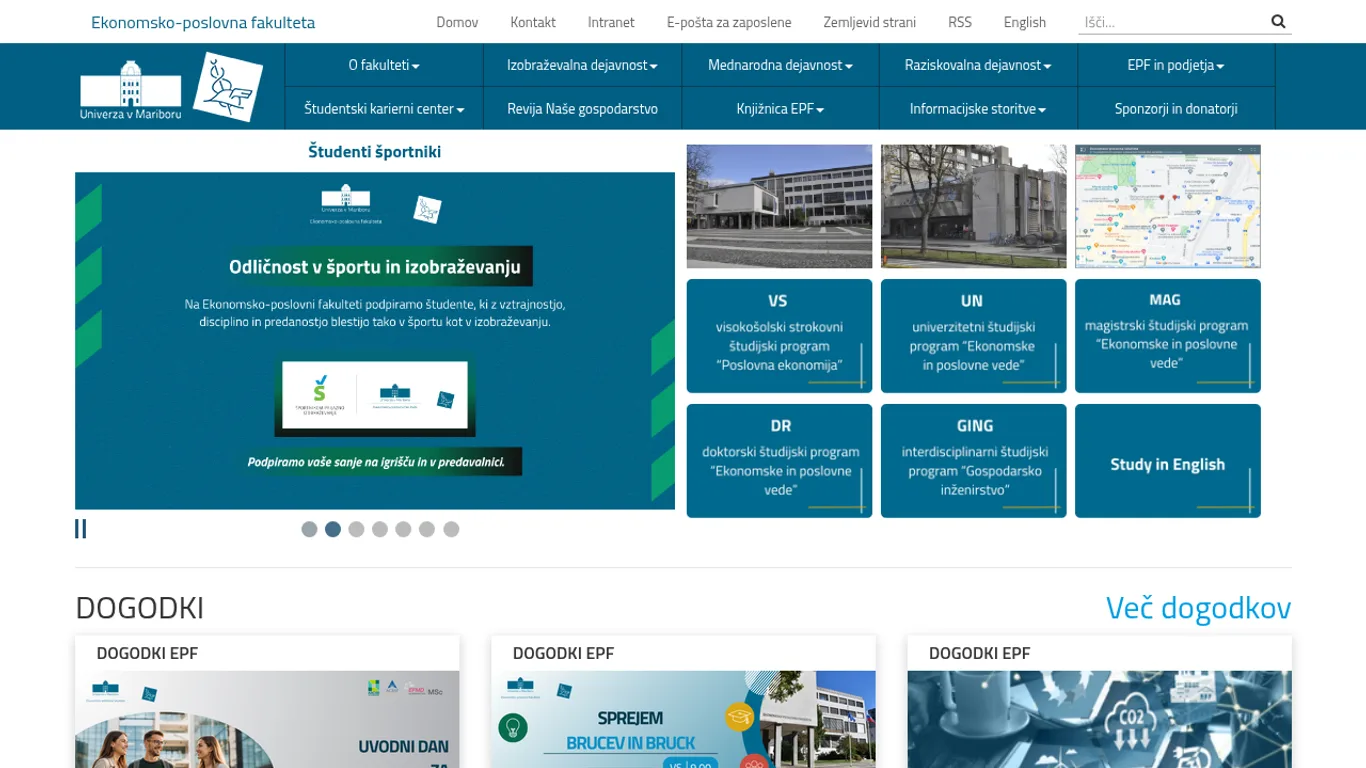Select the seventh carousel dot
The width and height of the screenshot is (1366, 768).
[451, 529]
